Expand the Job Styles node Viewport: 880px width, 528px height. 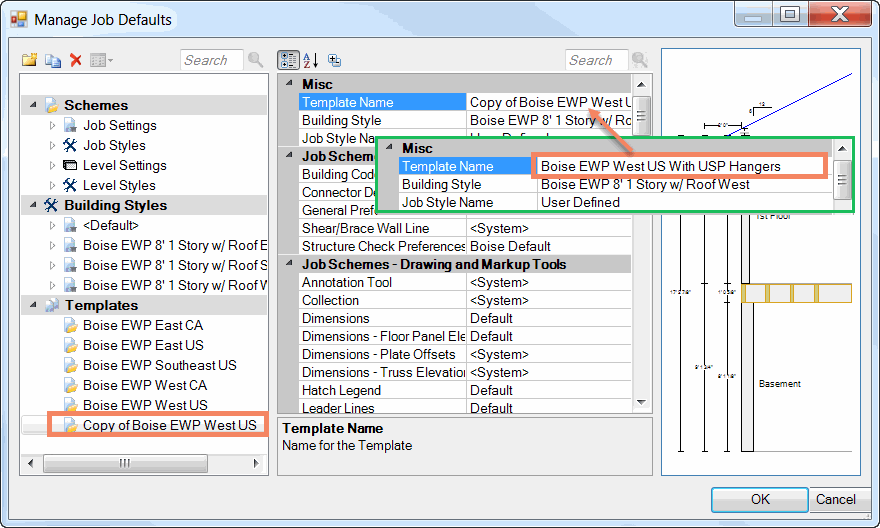(52, 145)
